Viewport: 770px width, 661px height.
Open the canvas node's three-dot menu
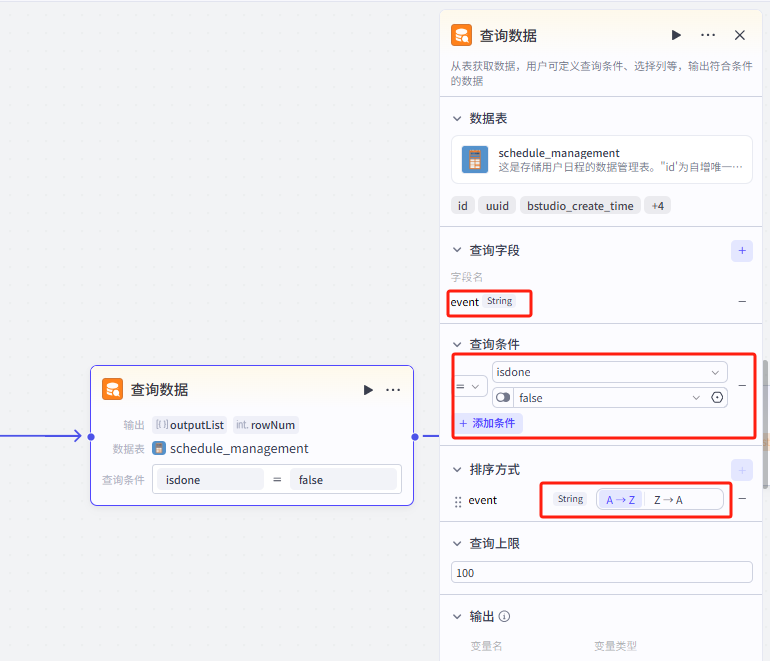[x=393, y=390]
